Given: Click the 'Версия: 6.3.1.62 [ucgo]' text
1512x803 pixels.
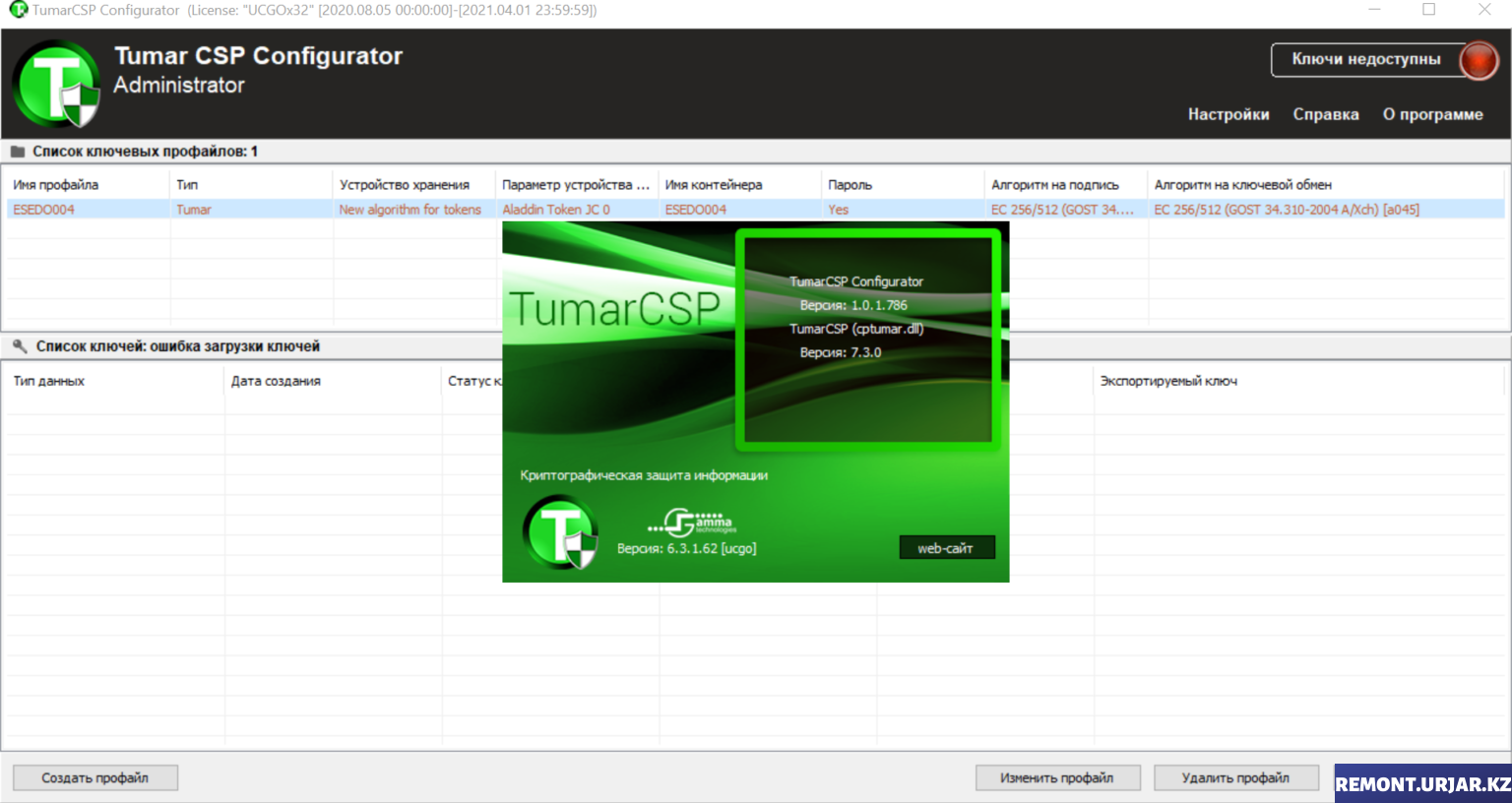Looking at the screenshot, I should 687,548.
